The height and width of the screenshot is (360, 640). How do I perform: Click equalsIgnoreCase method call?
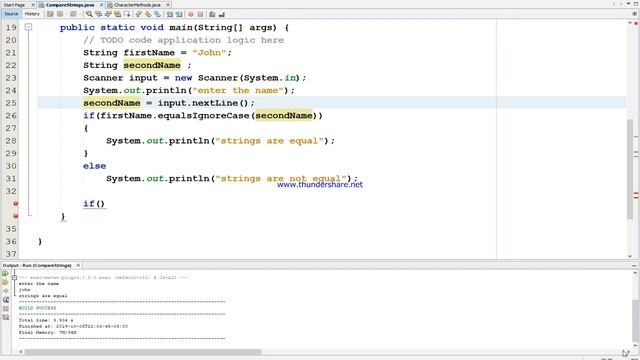203,116
